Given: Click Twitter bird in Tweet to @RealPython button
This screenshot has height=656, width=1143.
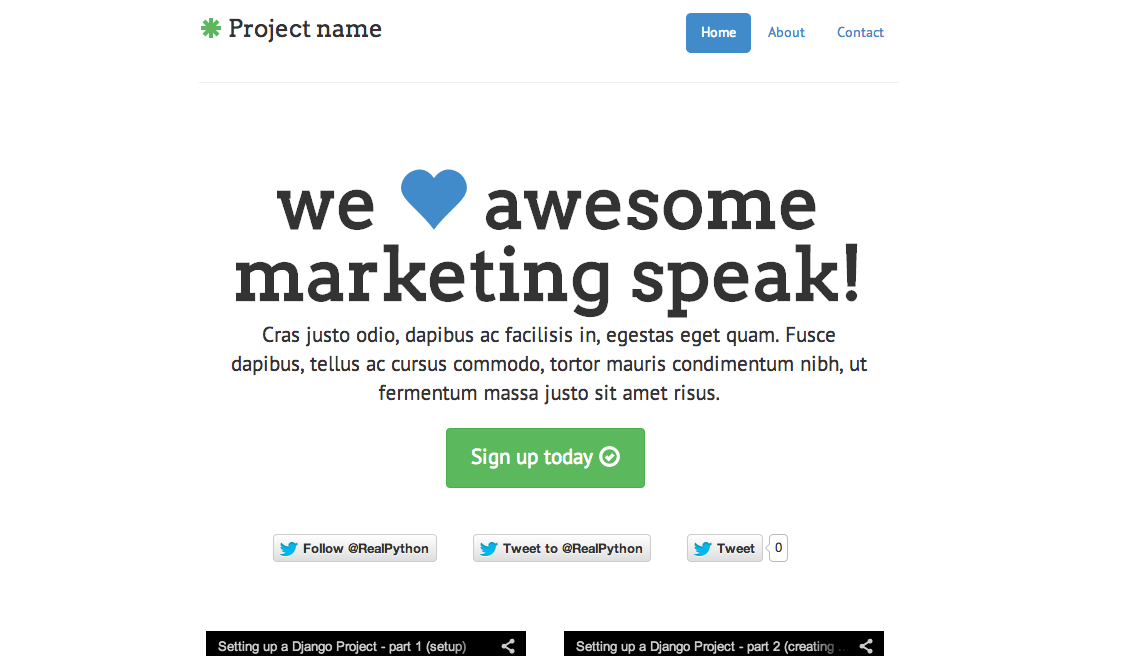Looking at the screenshot, I should (488, 548).
